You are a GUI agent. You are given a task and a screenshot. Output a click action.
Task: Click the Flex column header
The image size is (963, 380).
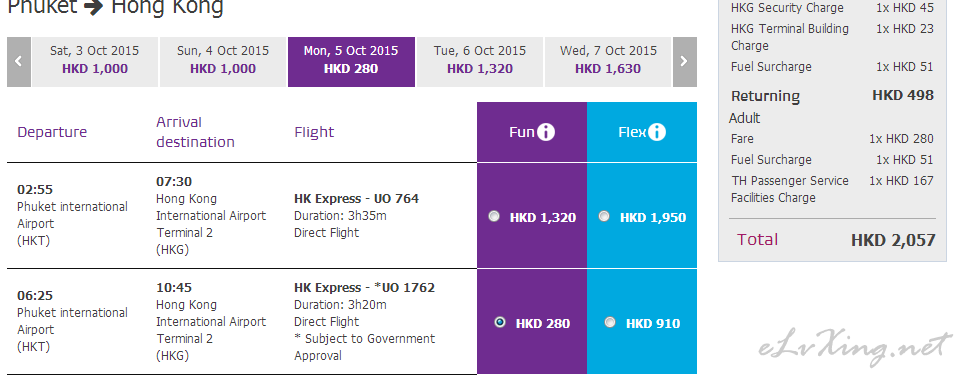pyautogui.click(x=642, y=132)
